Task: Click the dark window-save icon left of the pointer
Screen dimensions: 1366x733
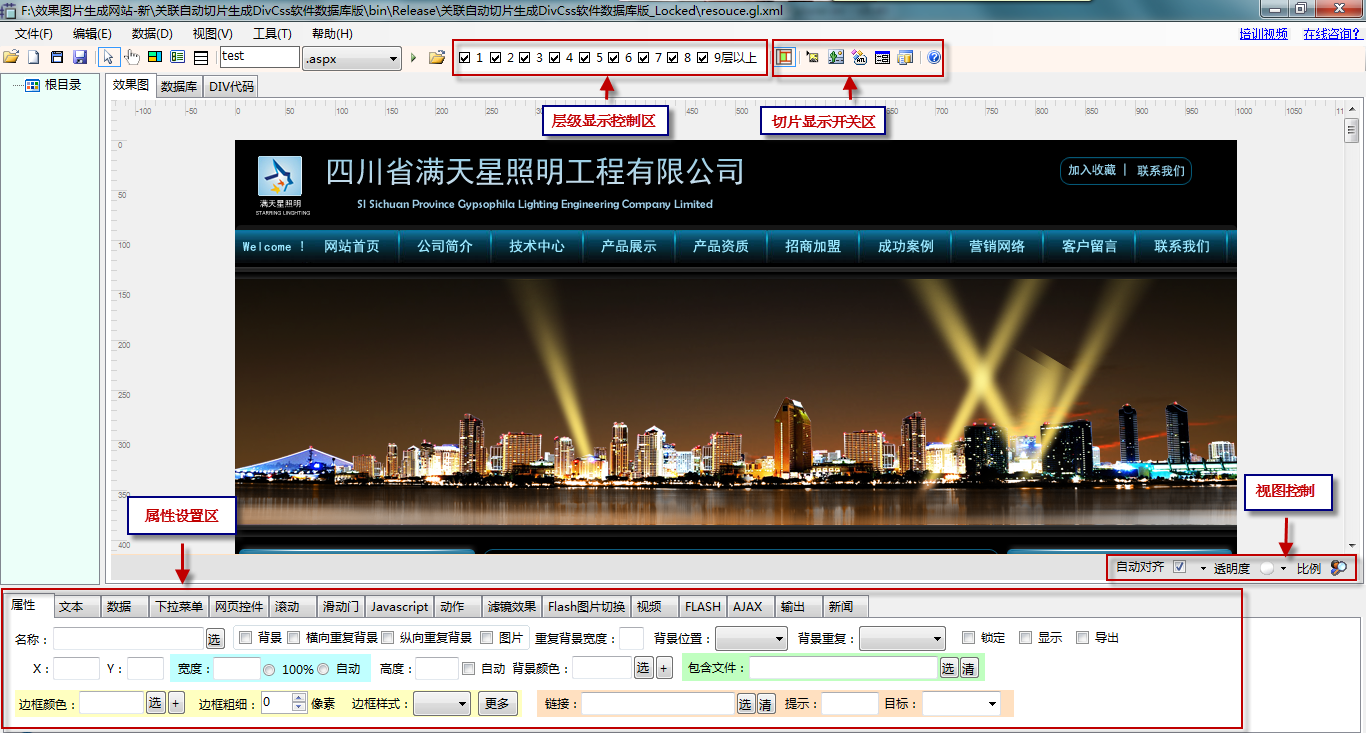Action: pyautogui.click(x=57, y=58)
